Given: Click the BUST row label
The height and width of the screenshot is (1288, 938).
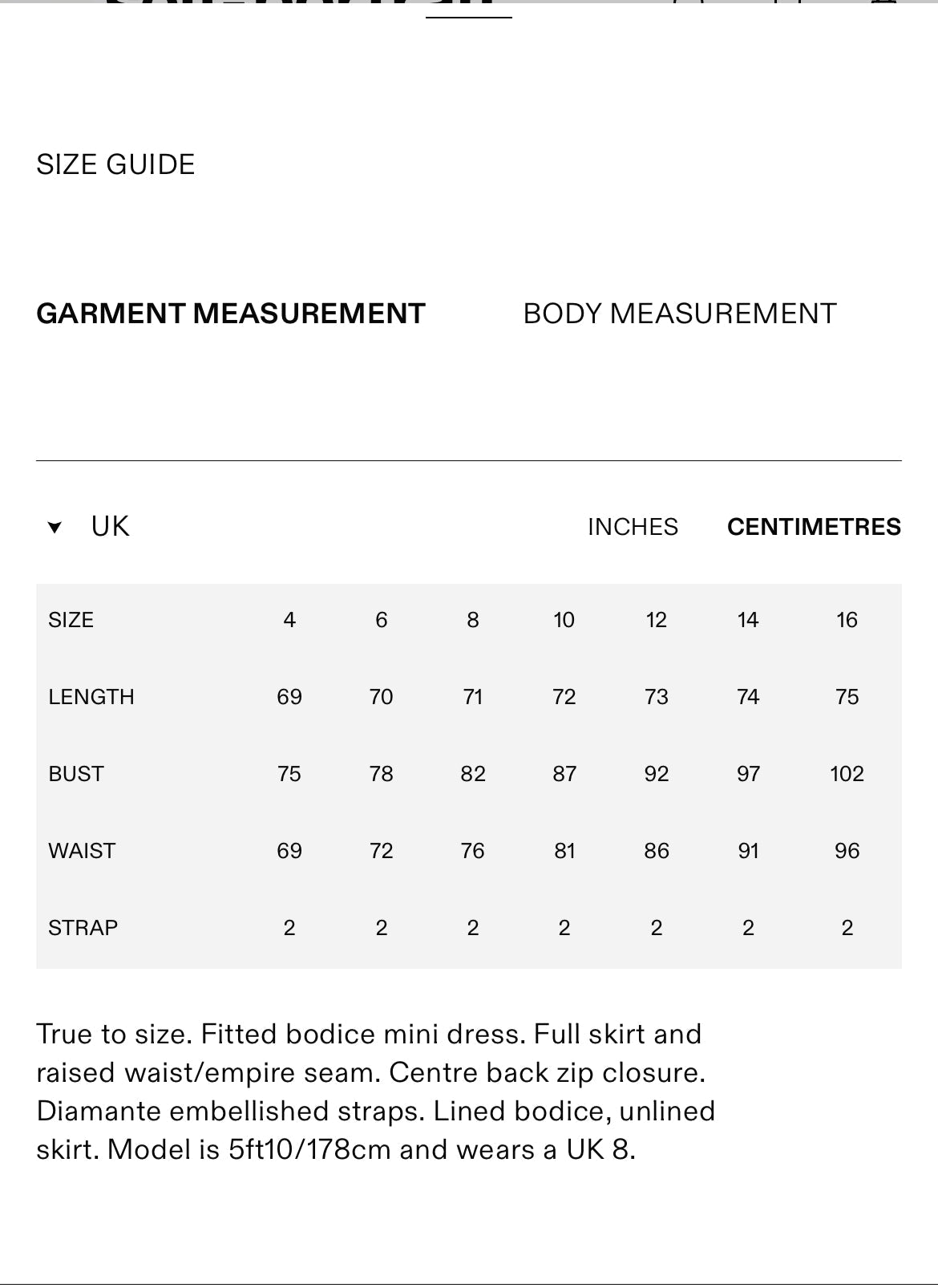Looking at the screenshot, I should (76, 774).
